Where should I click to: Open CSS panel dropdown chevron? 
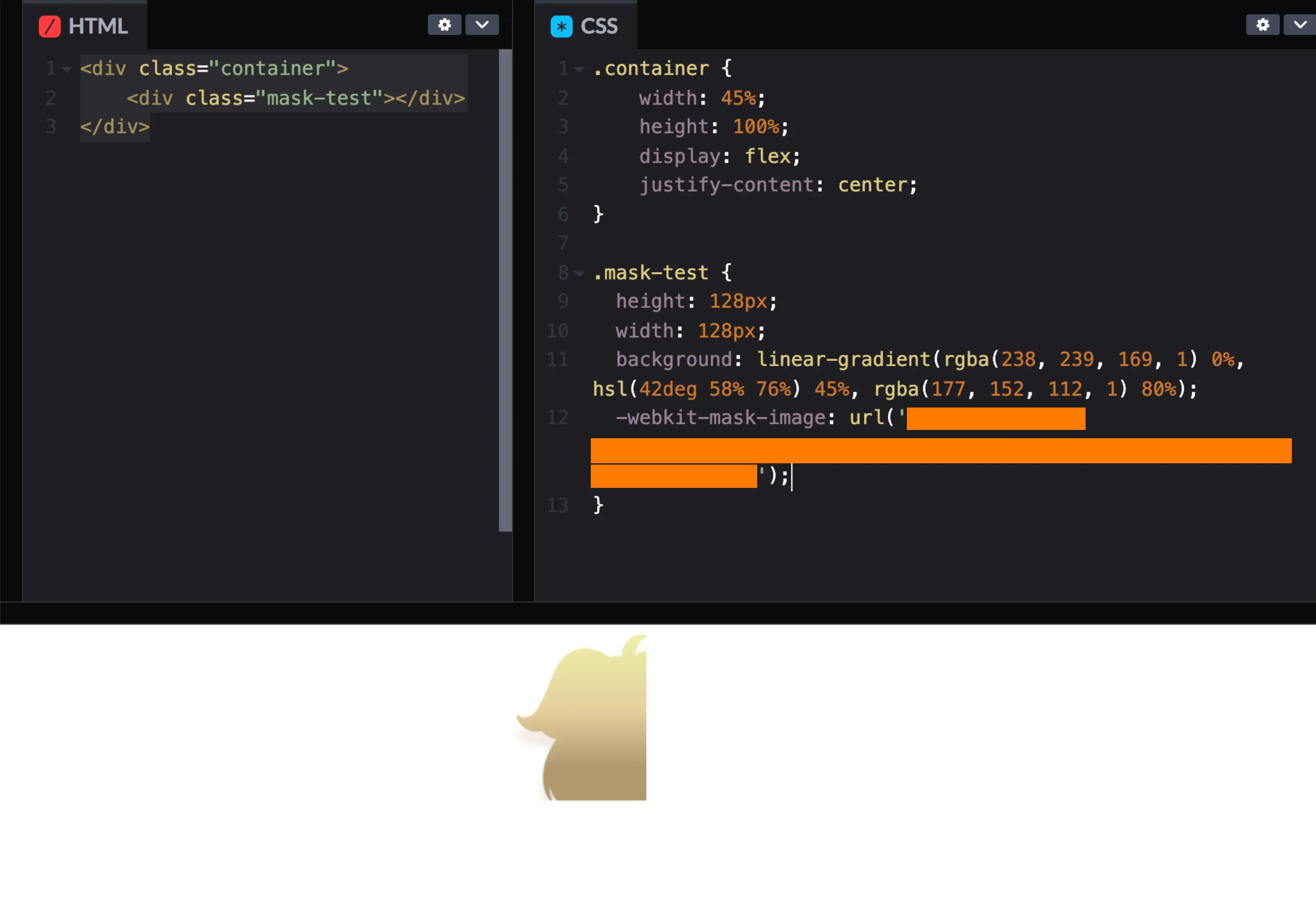pyautogui.click(x=1300, y=25)
